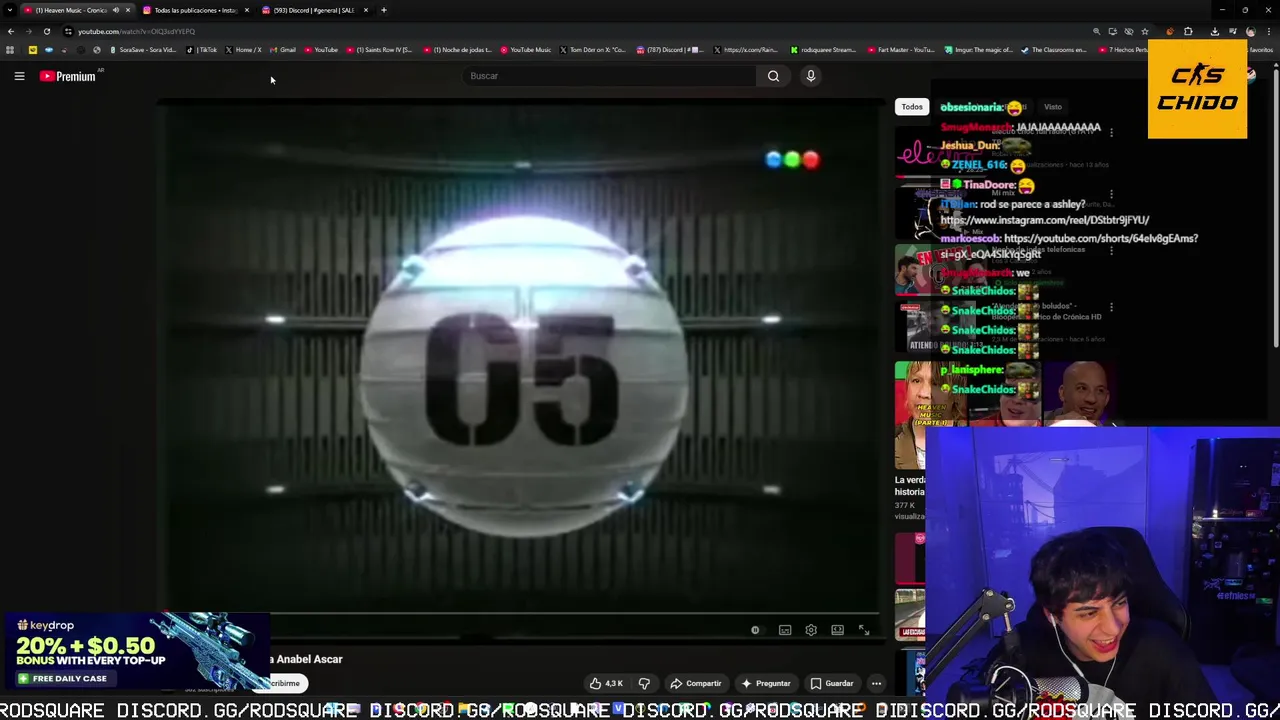The height and width of the screenshot is (720, 1280).
Task: Open player settings gear
Action: click(811, 630)
